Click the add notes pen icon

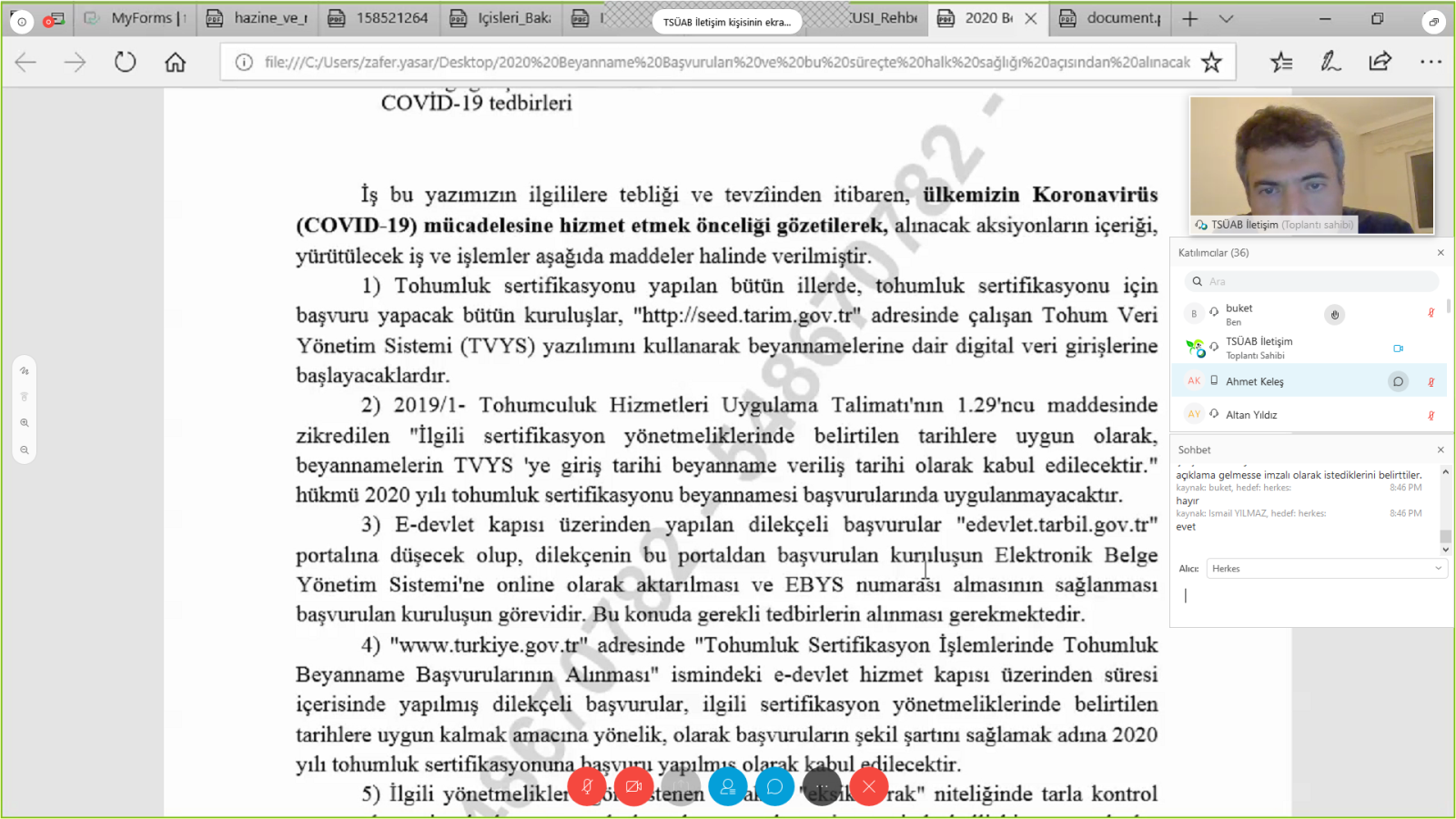(x=1330, y=62)
